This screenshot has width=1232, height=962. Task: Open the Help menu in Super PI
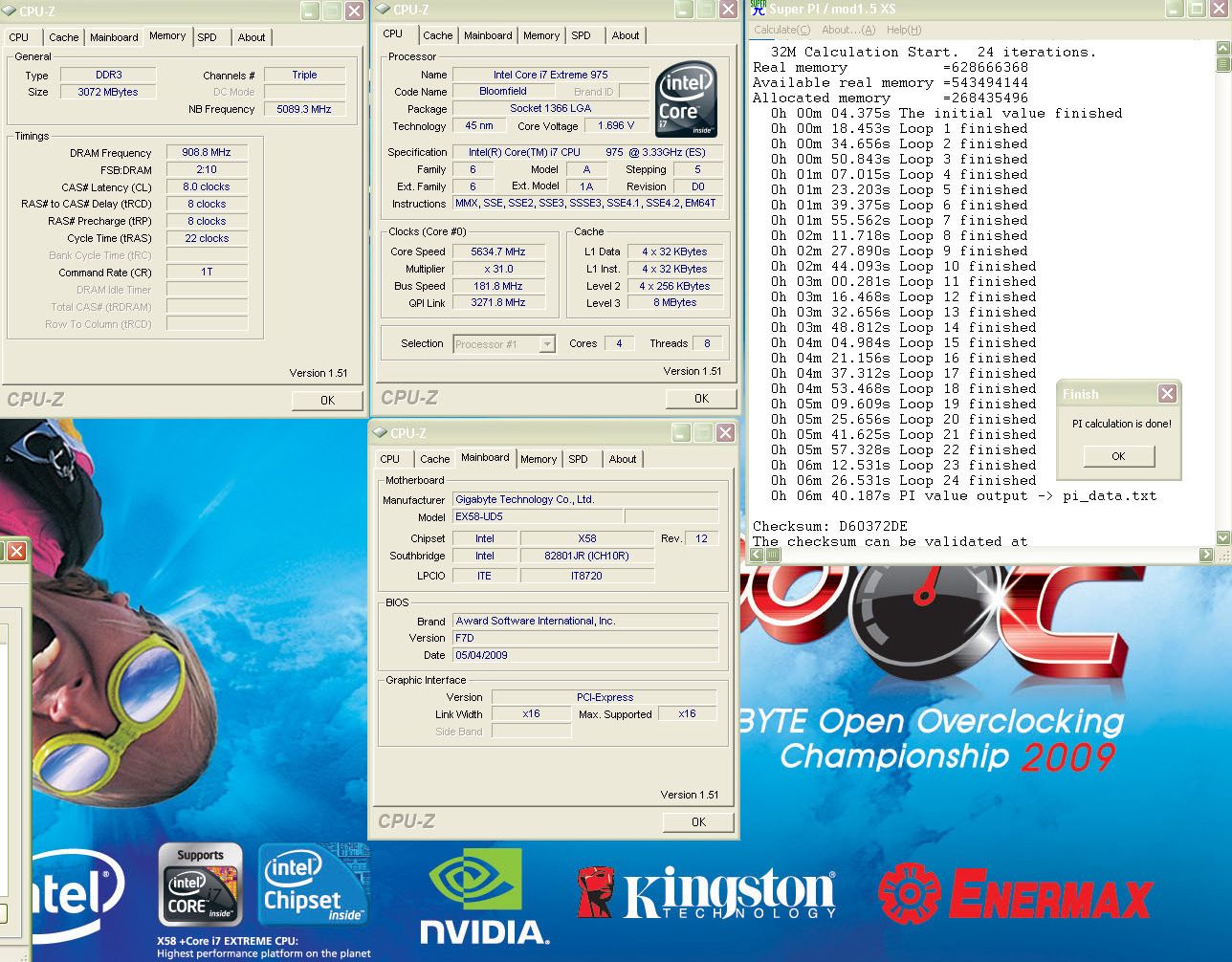(x=903, y=30)
